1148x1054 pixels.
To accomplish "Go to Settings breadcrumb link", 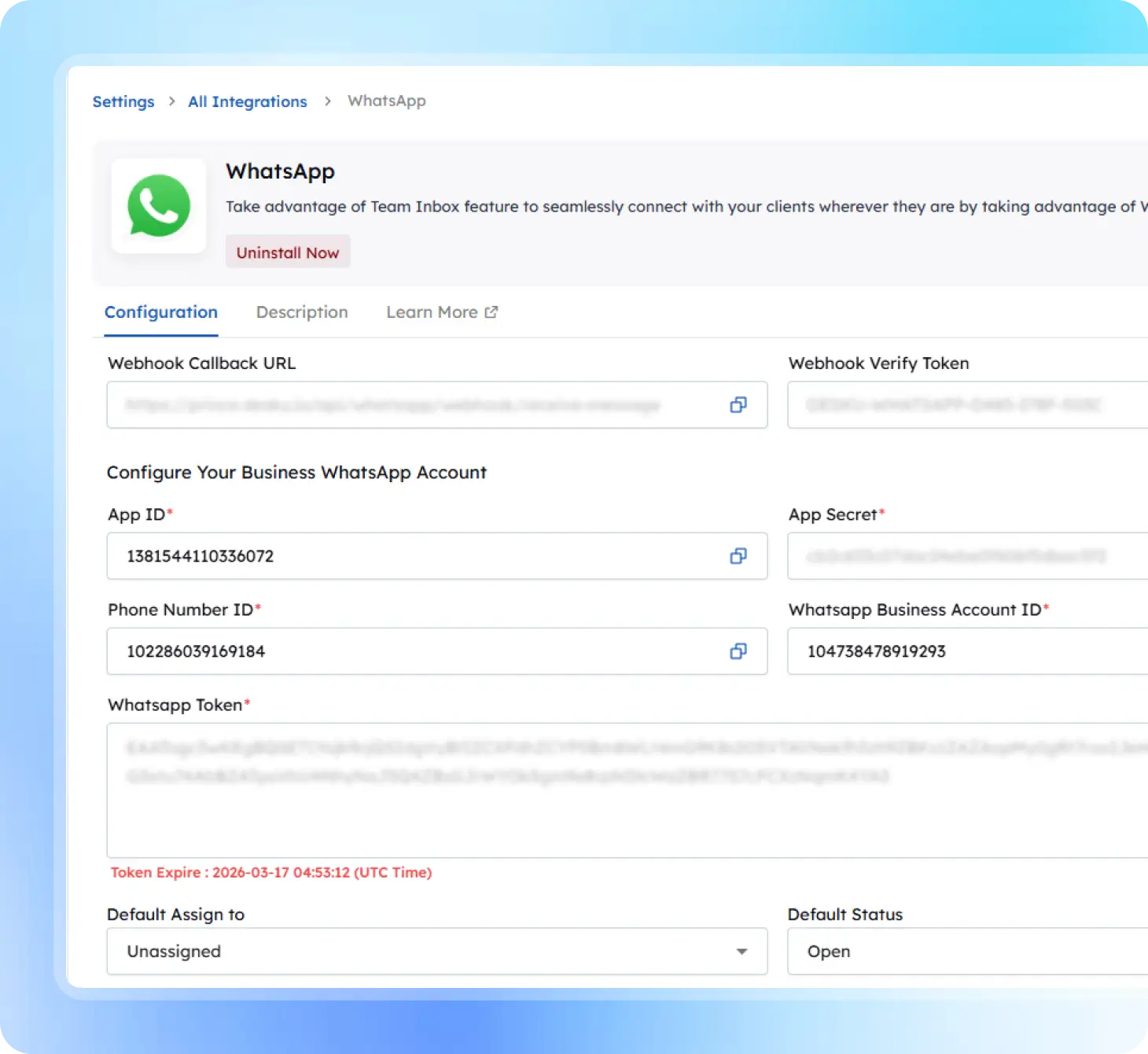I will click(123, 101).
